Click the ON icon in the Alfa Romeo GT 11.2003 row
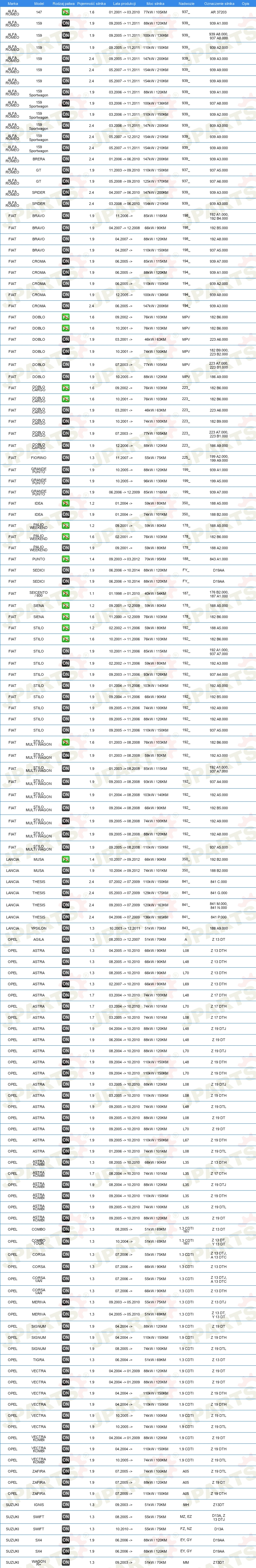Viewport: 256px width, 1568px height. [x=66, y=171]
